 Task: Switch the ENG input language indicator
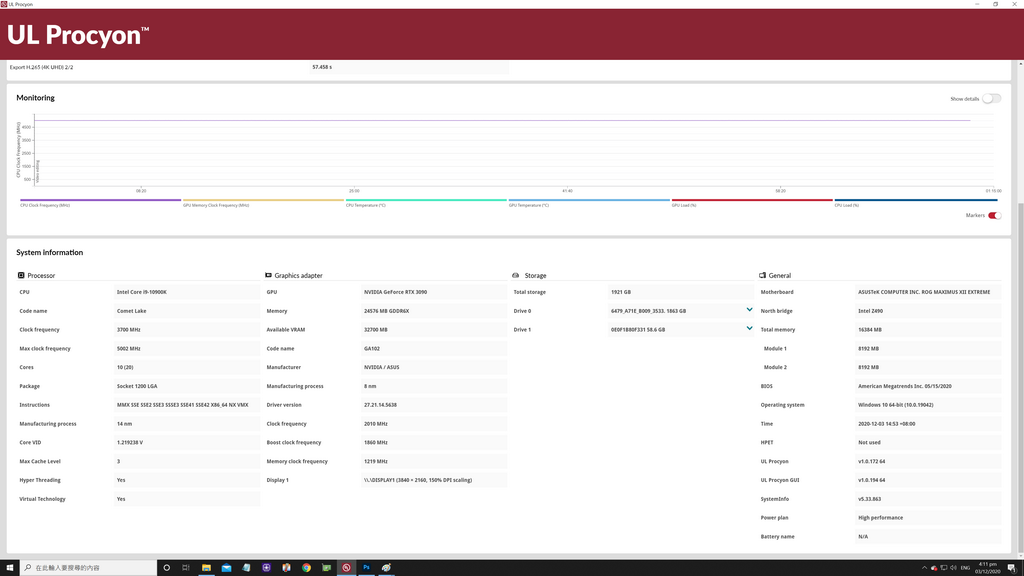click(965, 568)
